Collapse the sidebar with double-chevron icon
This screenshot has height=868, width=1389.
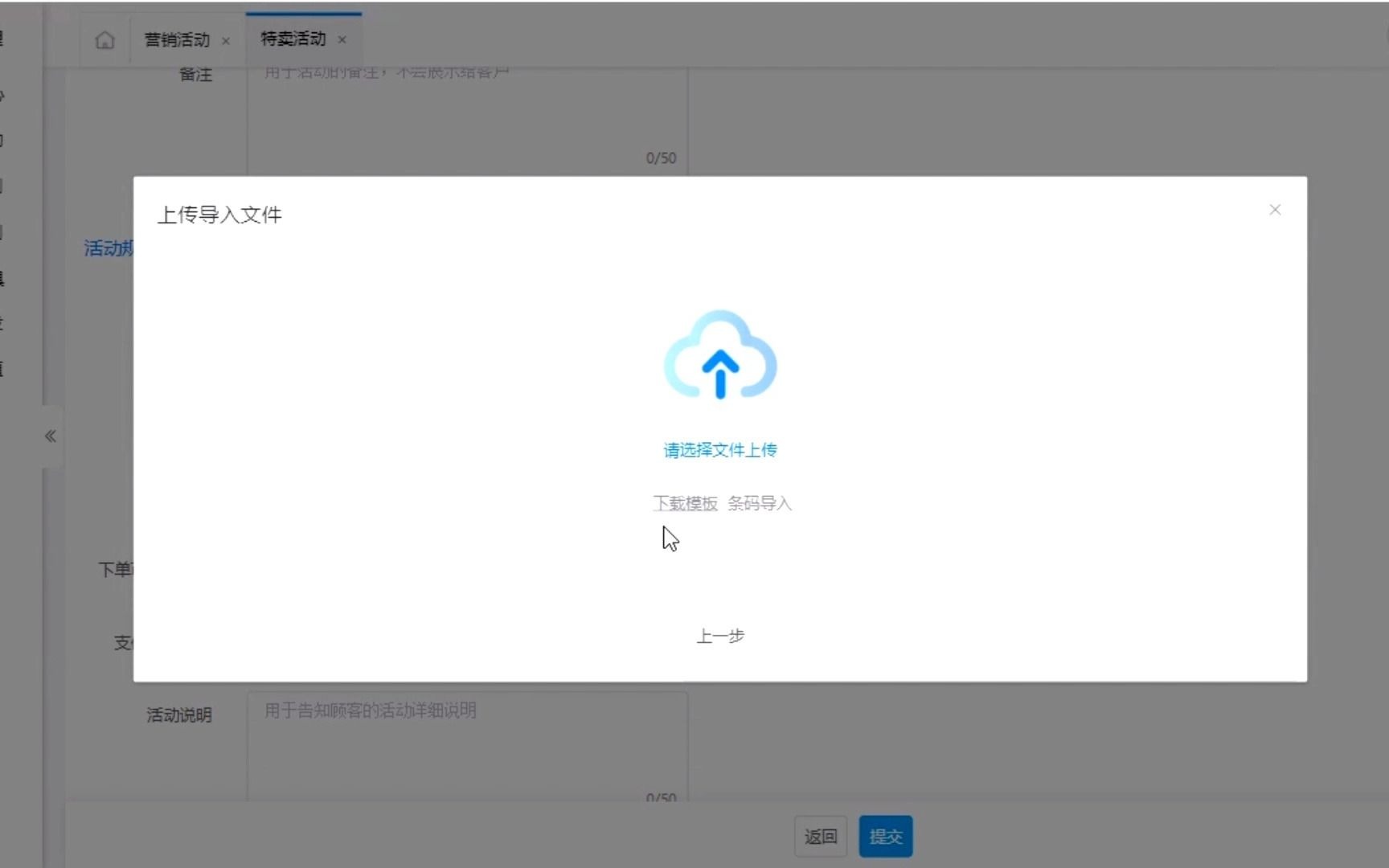tap(51, 436)
